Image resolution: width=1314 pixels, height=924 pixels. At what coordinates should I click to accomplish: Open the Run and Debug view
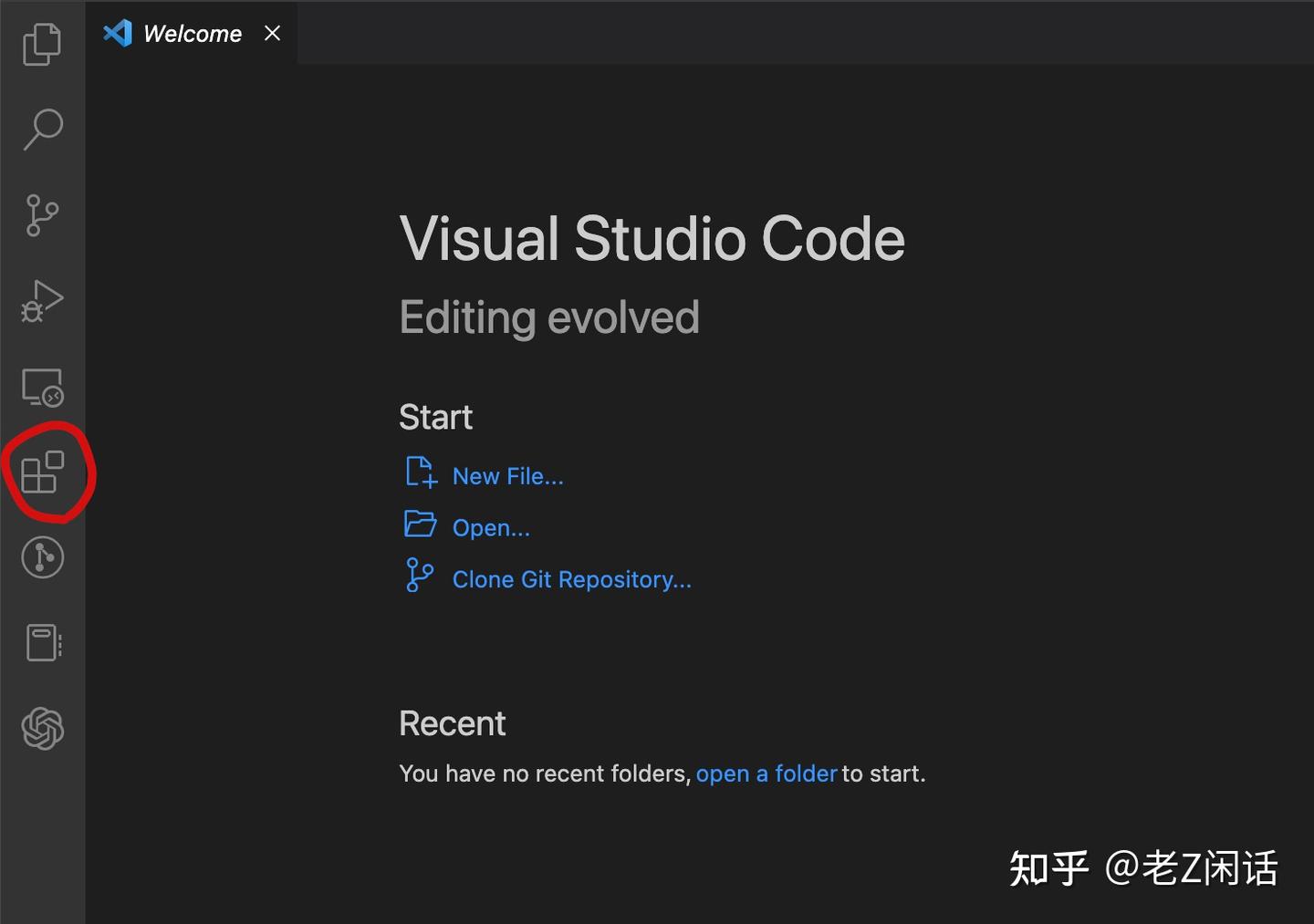click(x=42, y=301)
